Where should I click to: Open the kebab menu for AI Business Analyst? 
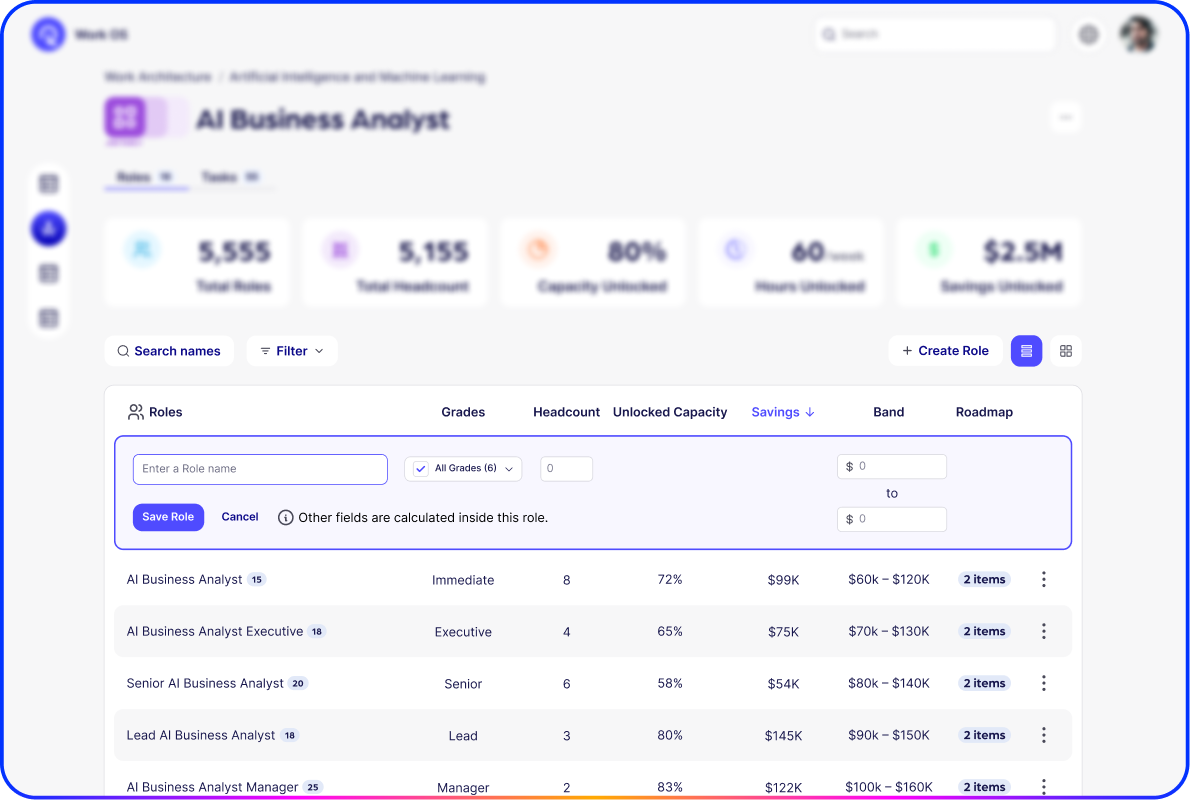[1043, 579]
